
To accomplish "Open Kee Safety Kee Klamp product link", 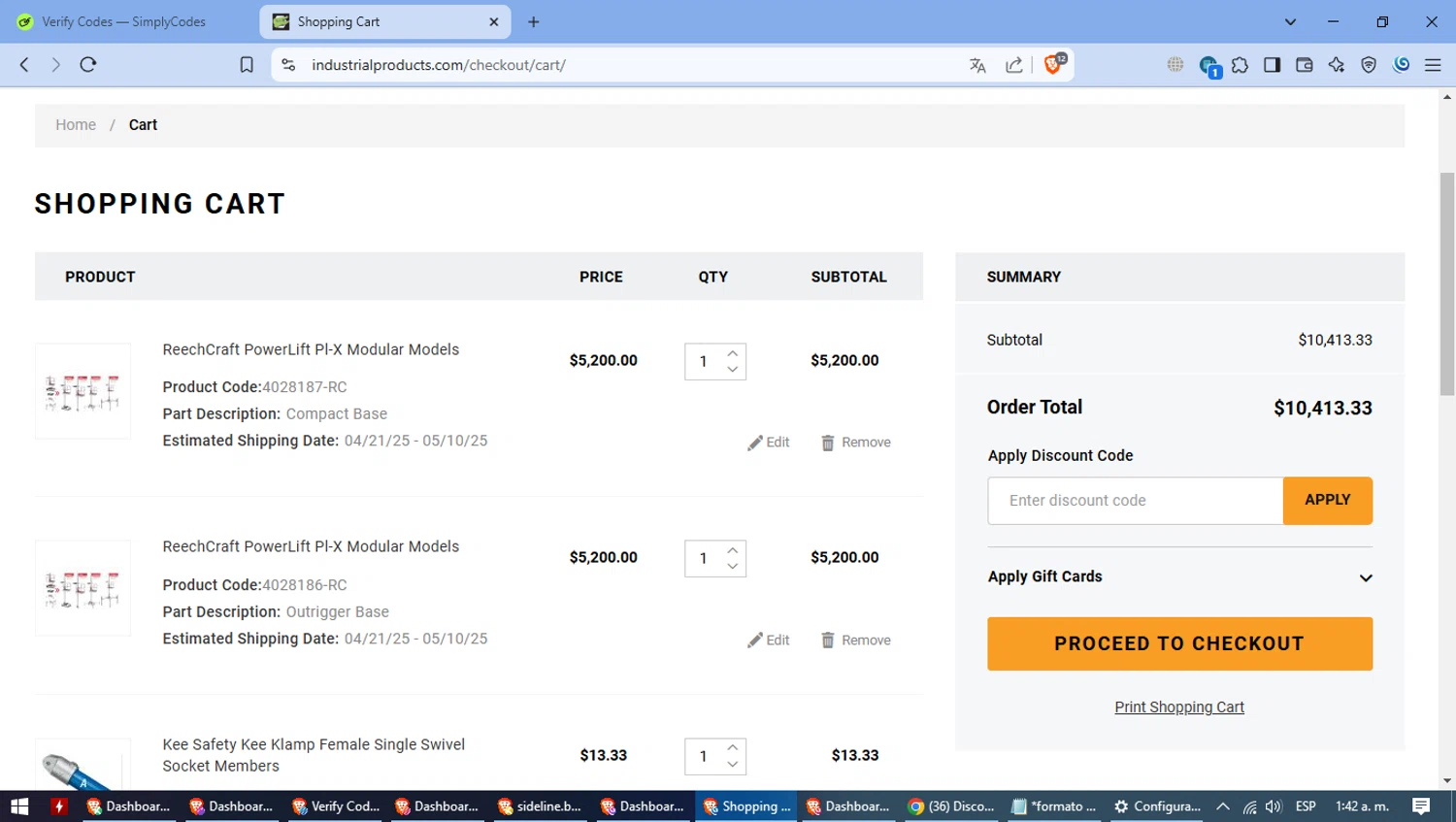I will click(x=314, y=755).
